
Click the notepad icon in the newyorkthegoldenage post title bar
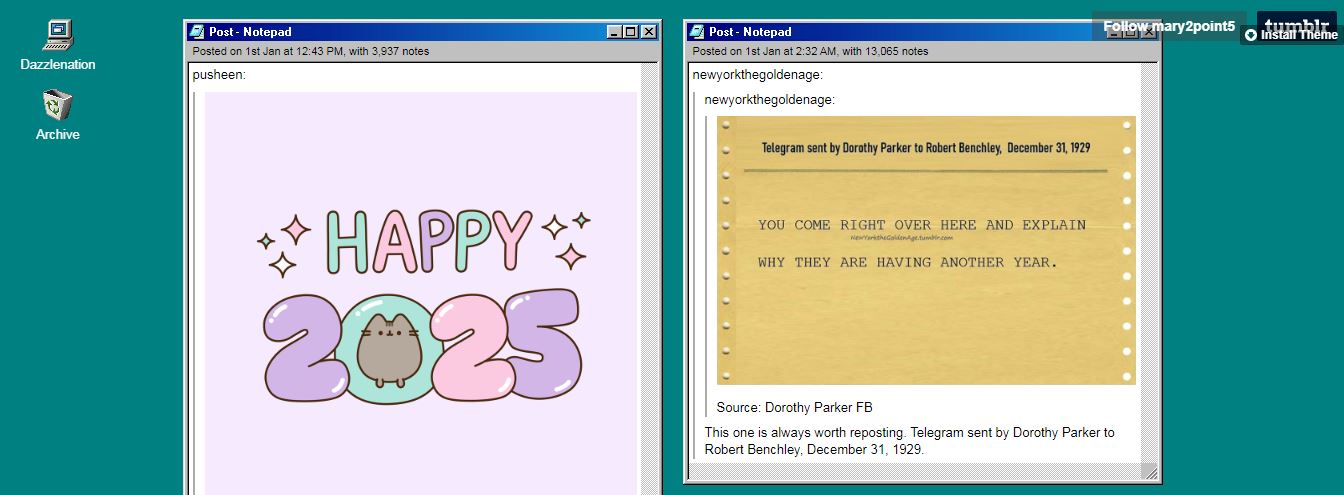coord(697,32)
